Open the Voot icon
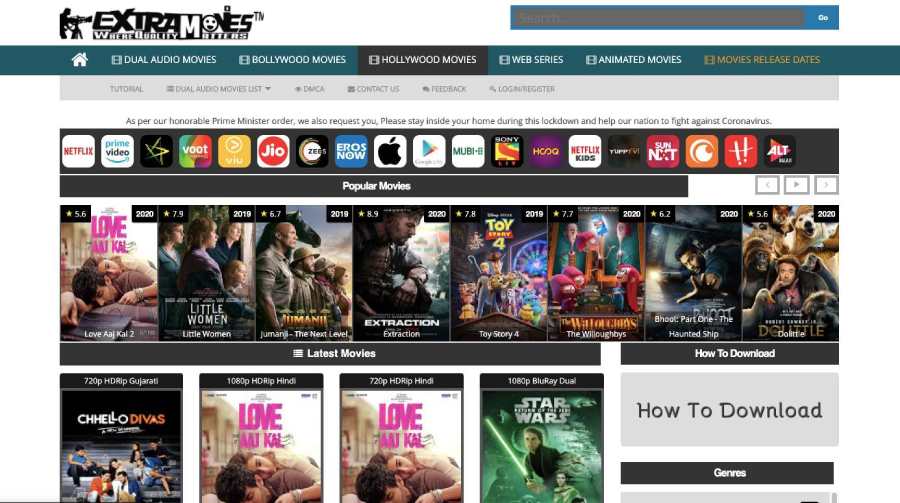The width and height of the screenshot is (900, 503). tap(195, 152)
